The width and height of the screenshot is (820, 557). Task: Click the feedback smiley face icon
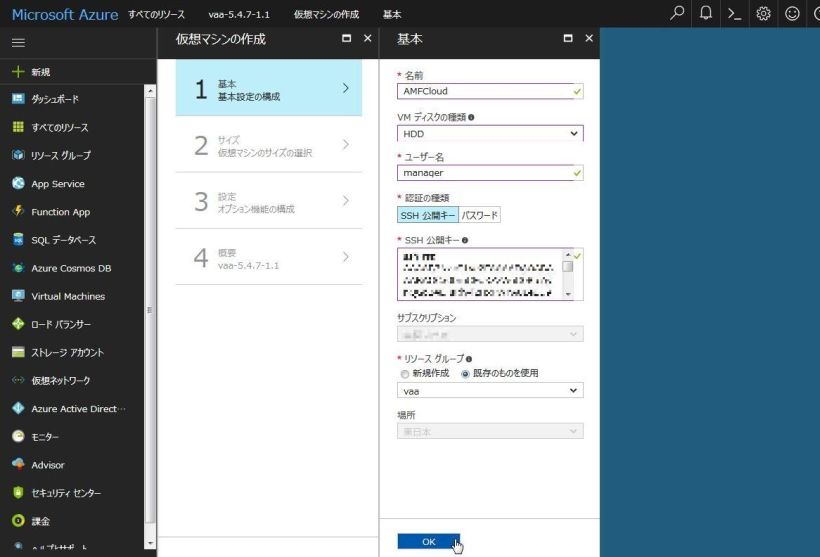click(792, 14)
